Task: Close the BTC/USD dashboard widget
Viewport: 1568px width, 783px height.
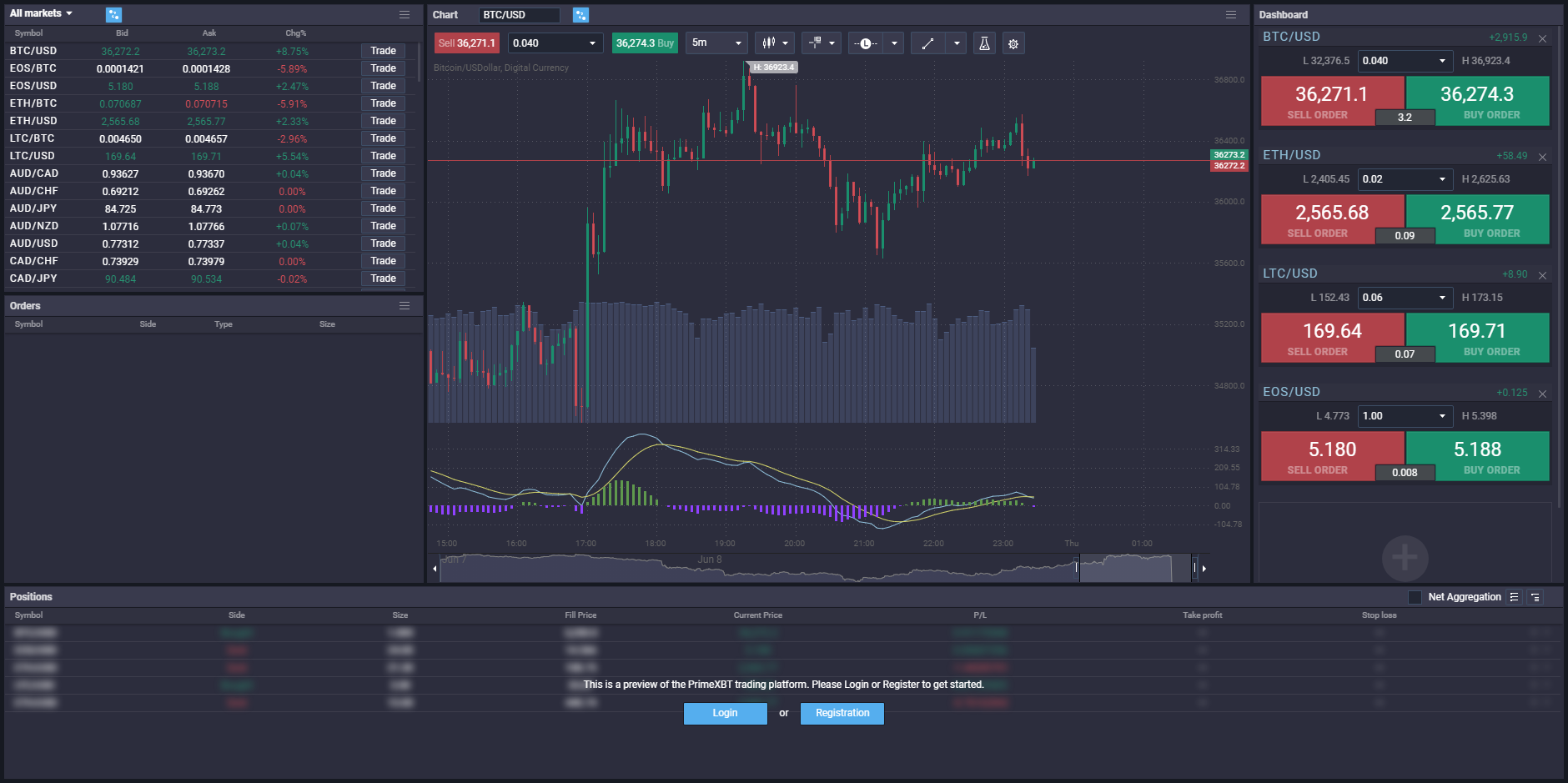Action: (x=1542, y=38)
